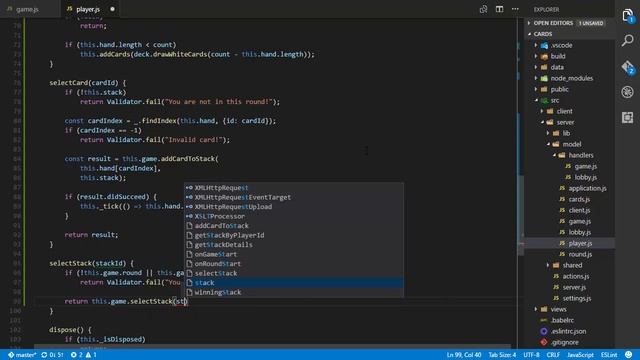Expand the views folder
This screenshot has height=360, width=640.
pos(558,309)
